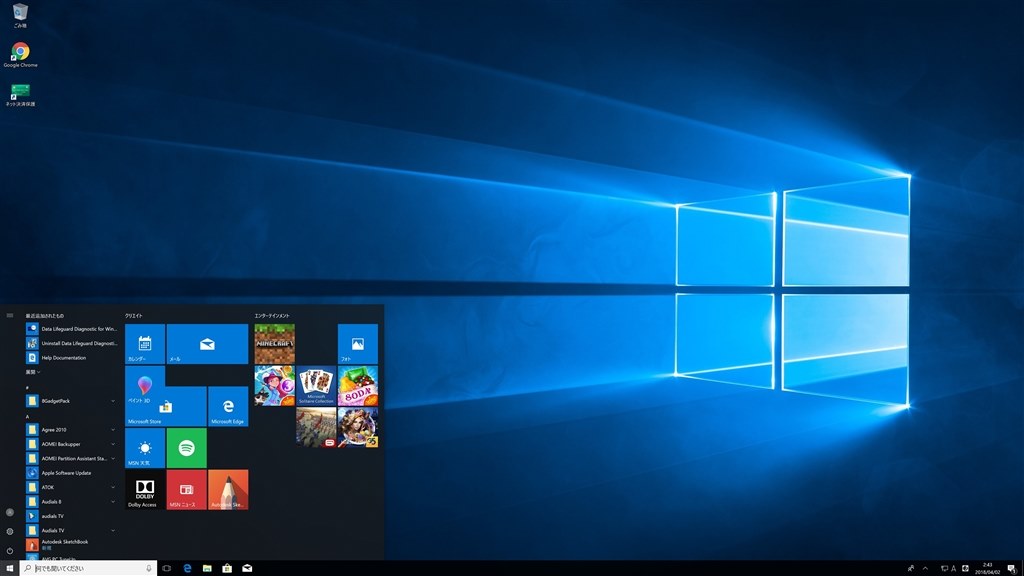This screenshot has height=576, width=1024.
Task: Open Data Lifeguard Diagnostic for Windows
Action: (71, 329)
